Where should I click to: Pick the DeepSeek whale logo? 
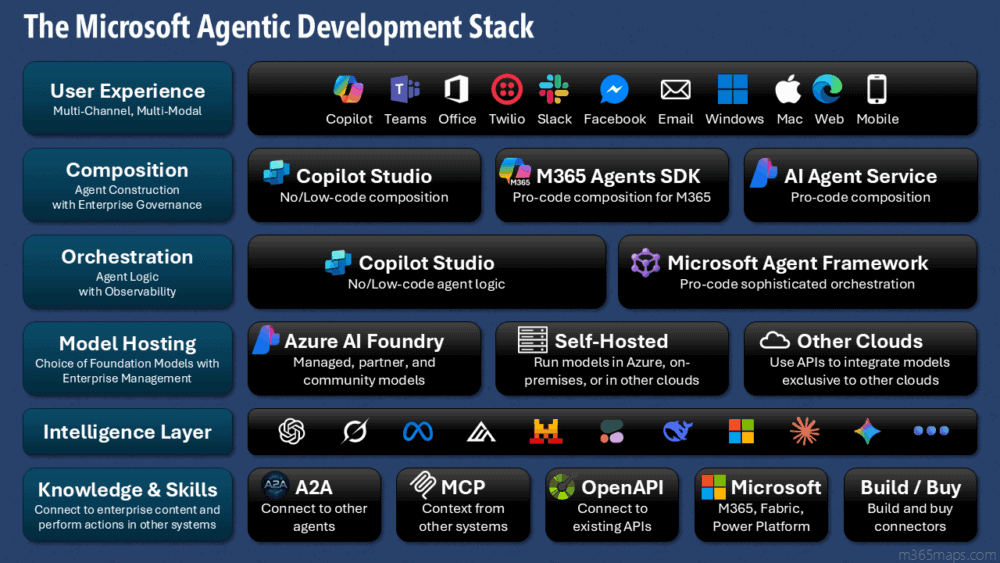point(678,431)
